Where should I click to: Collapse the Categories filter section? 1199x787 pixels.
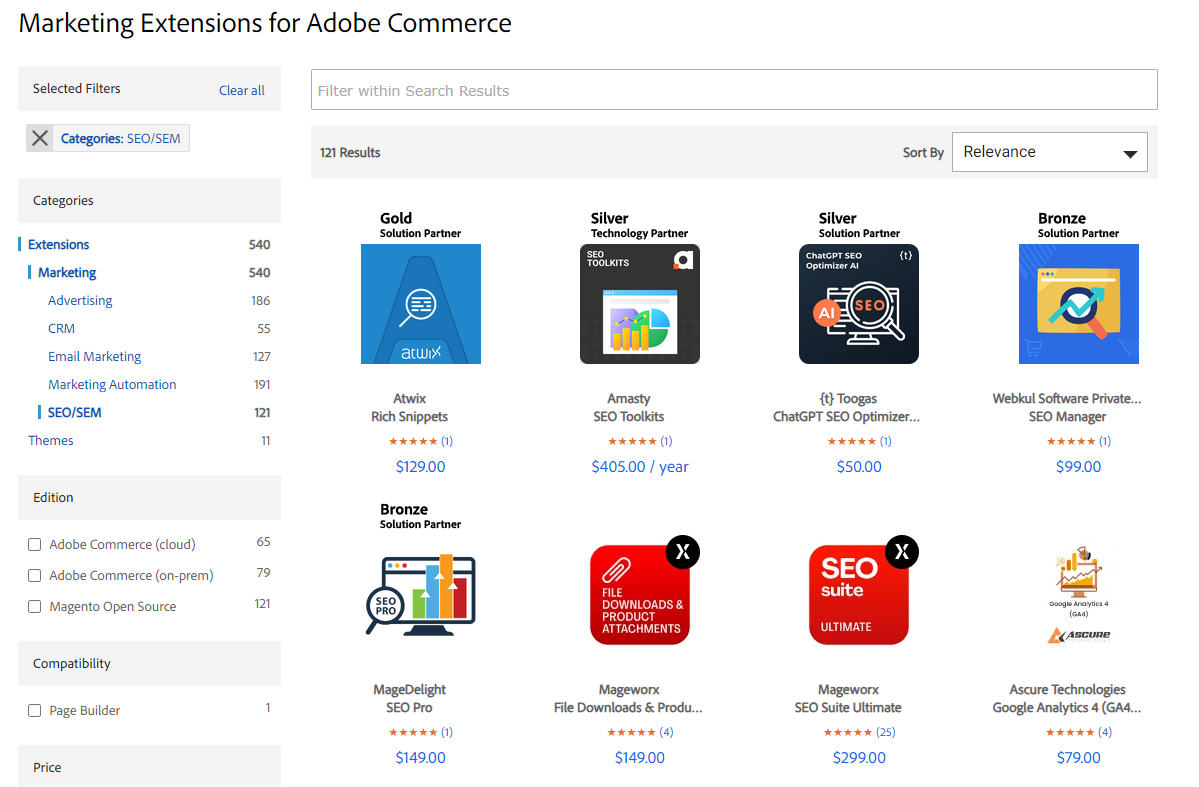tap(149, 200)
